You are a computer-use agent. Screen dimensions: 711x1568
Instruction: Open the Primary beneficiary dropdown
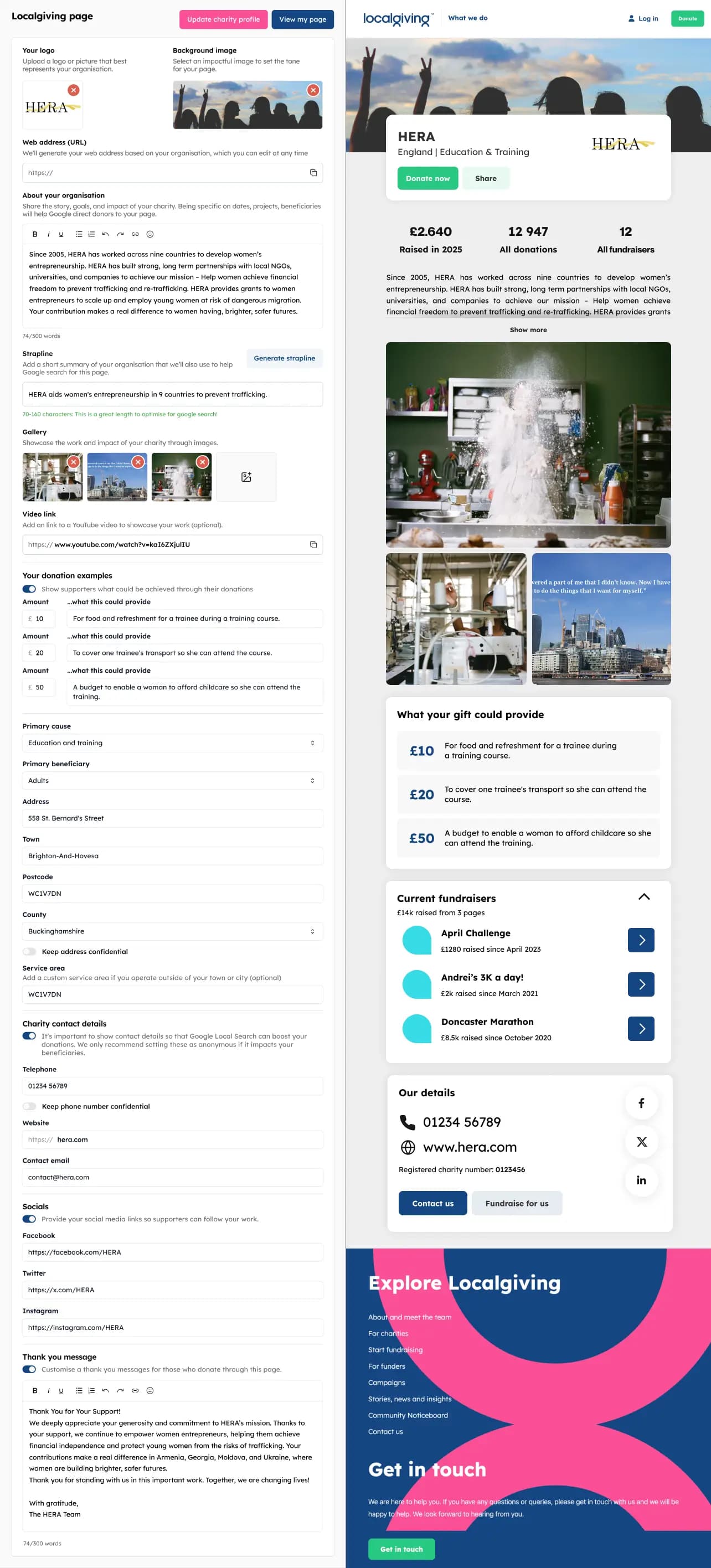click(x=172, y=781)
